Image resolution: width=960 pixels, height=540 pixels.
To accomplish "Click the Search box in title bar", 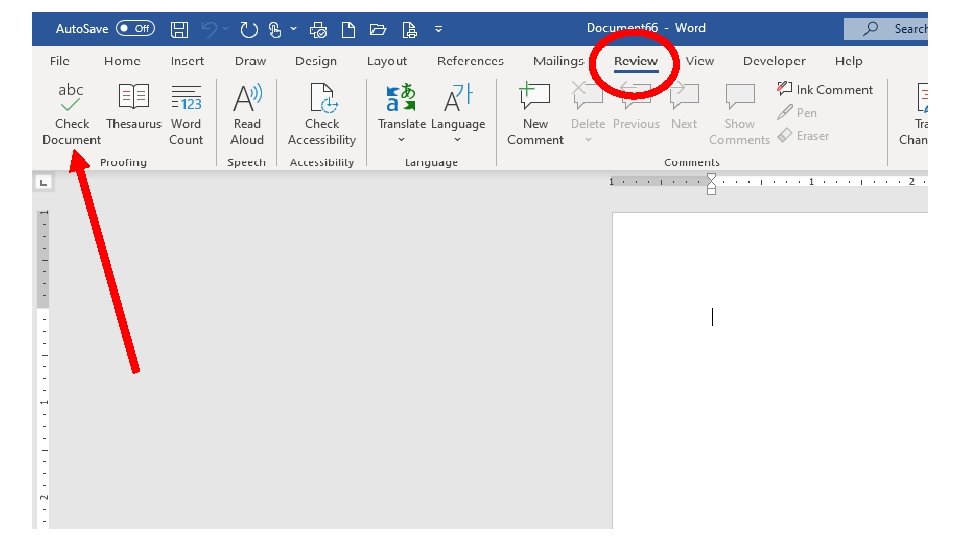I will (886, 29).
